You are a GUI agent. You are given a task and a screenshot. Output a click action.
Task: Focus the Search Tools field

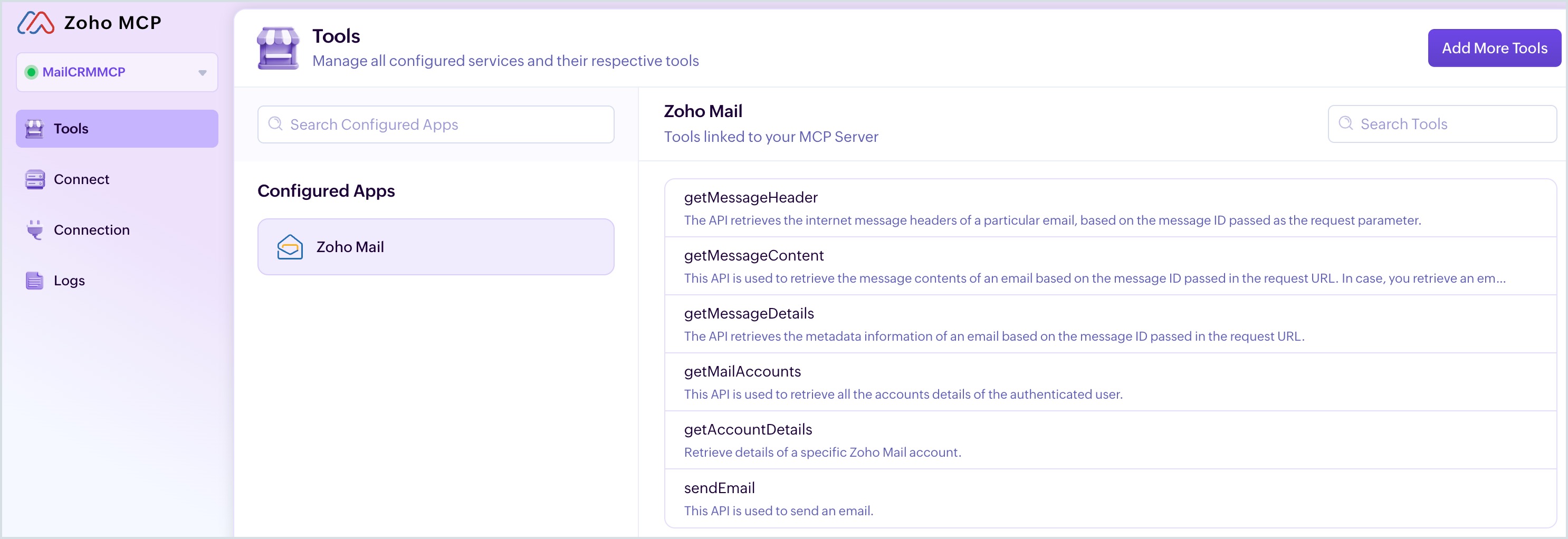click(1442, 124)
